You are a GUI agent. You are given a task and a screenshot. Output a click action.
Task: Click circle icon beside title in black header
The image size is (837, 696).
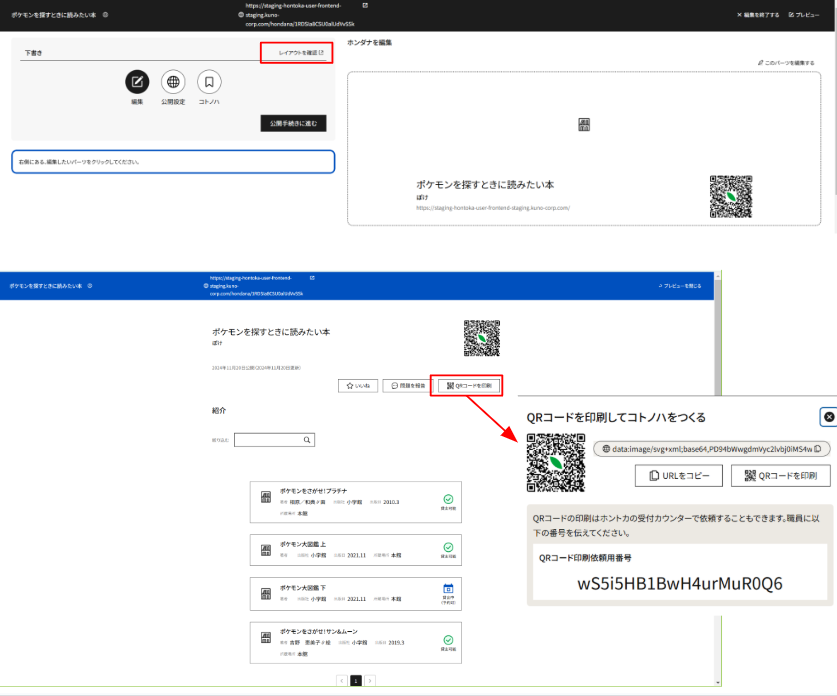[x=105, y=15]
